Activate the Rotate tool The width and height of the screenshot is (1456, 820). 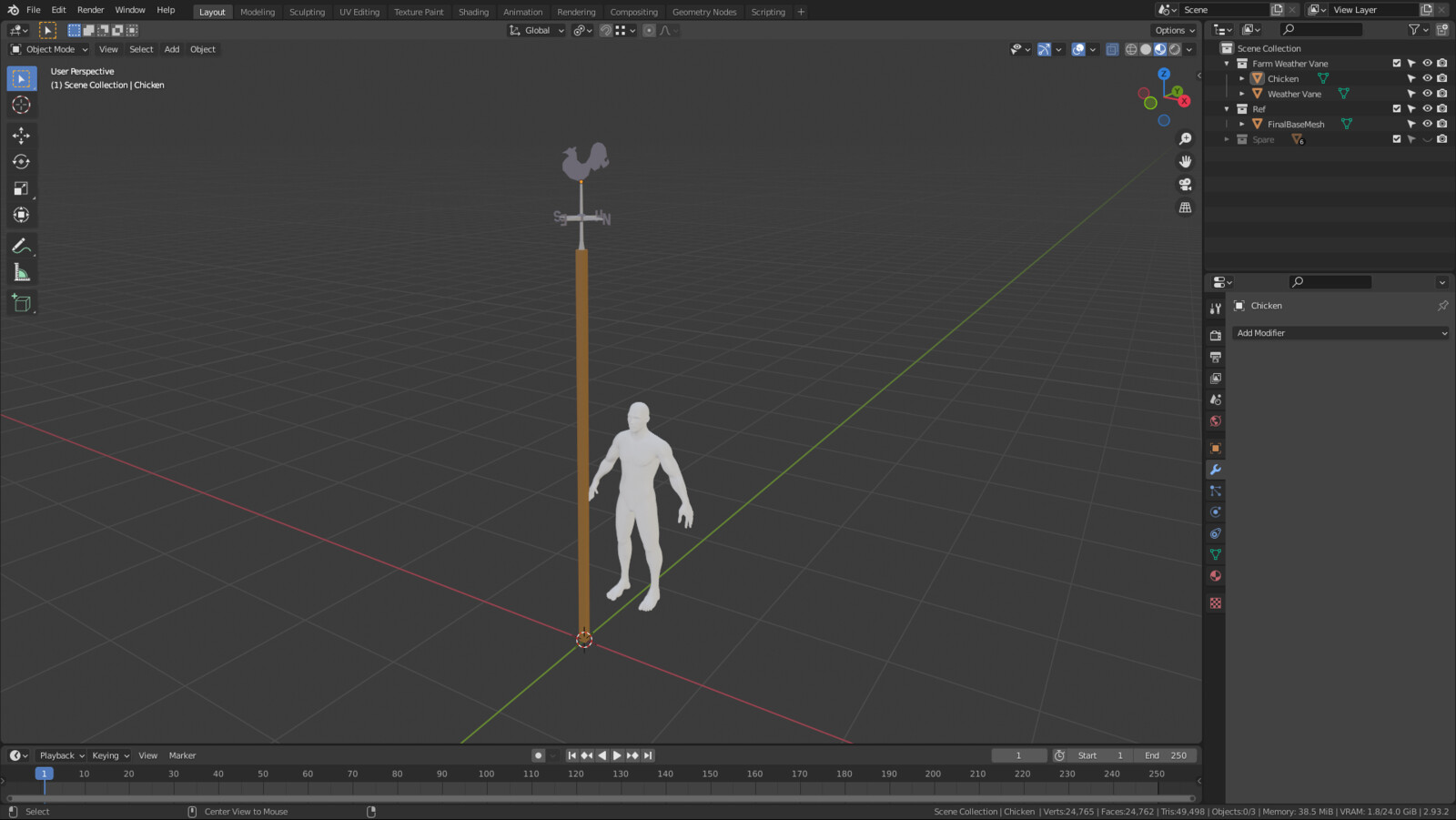21,162
